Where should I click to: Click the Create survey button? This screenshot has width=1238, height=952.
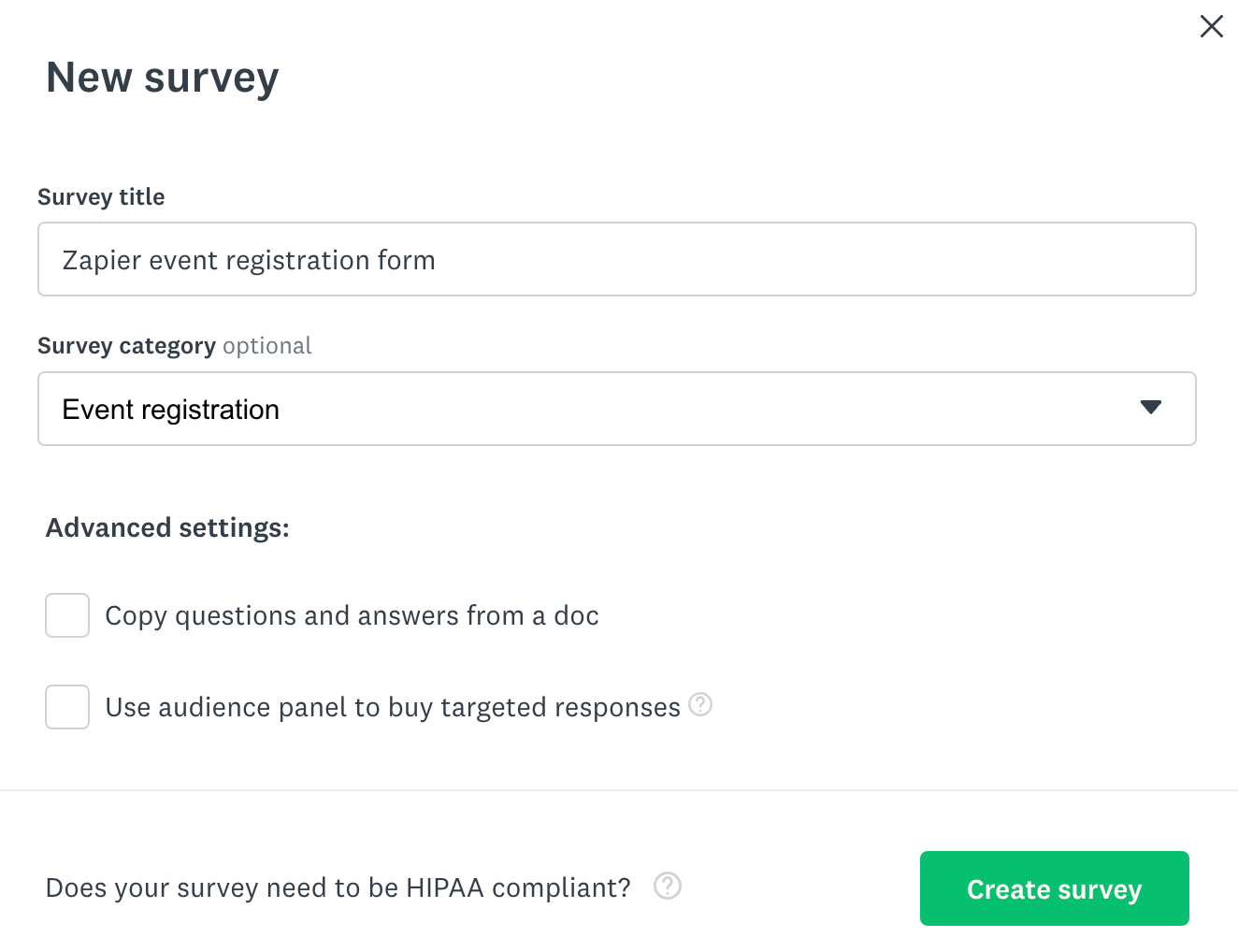[x=1054, y=888]
